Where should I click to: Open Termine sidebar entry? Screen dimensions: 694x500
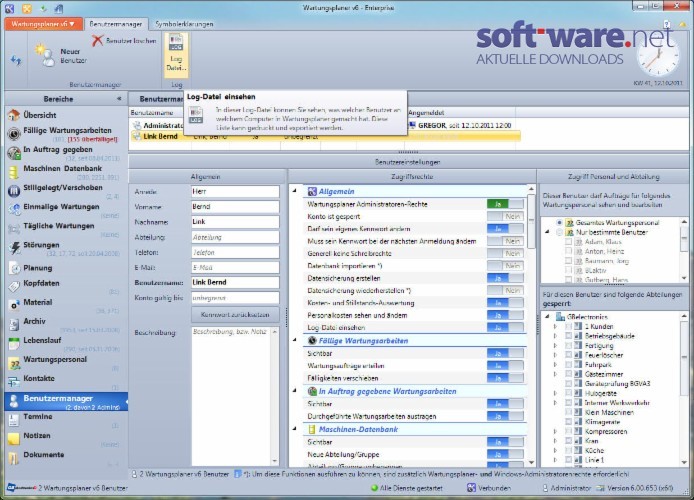tap(66, 420)
